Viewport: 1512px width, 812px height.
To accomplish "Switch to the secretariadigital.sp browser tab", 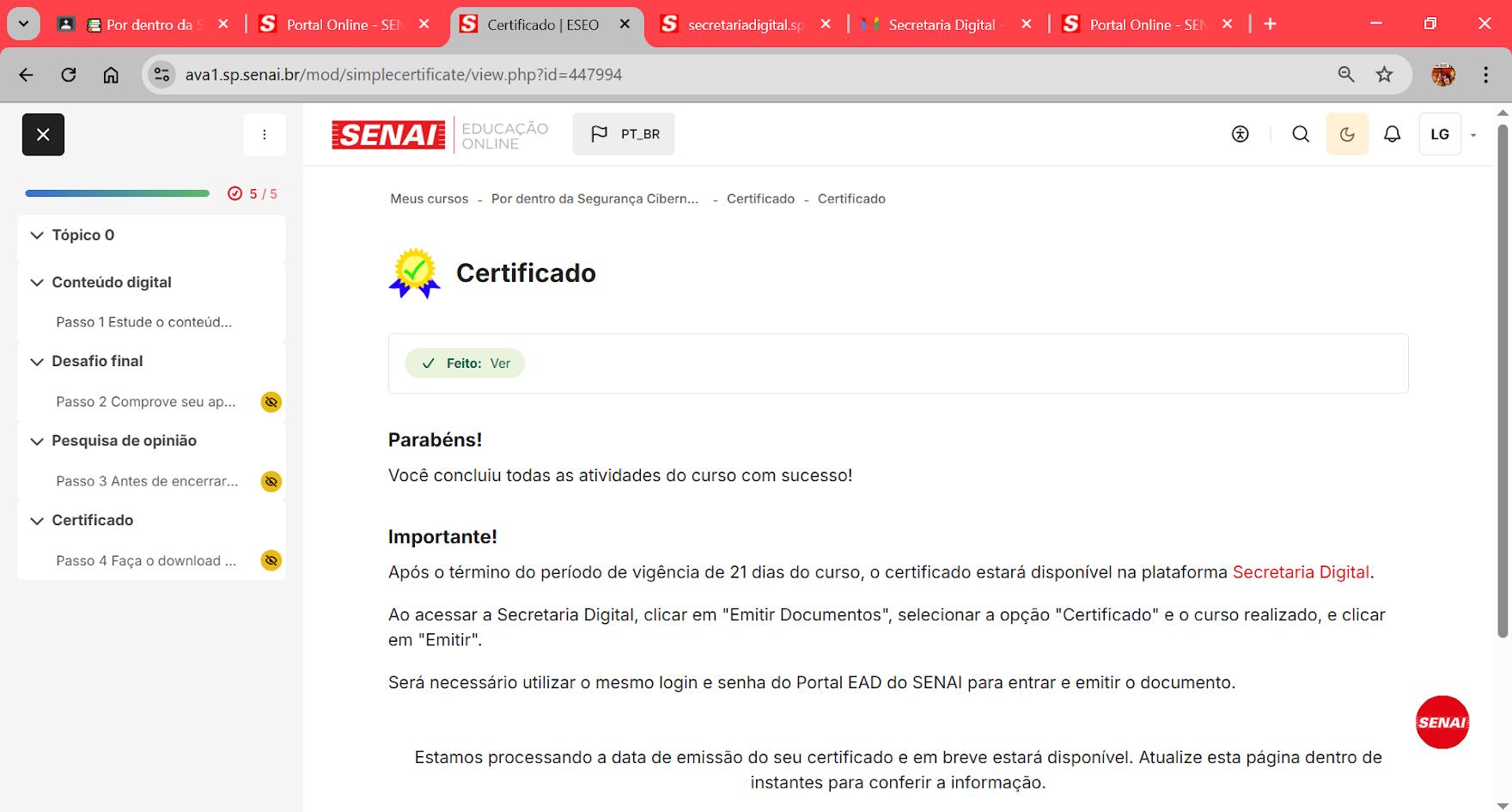I will [744, 25].
